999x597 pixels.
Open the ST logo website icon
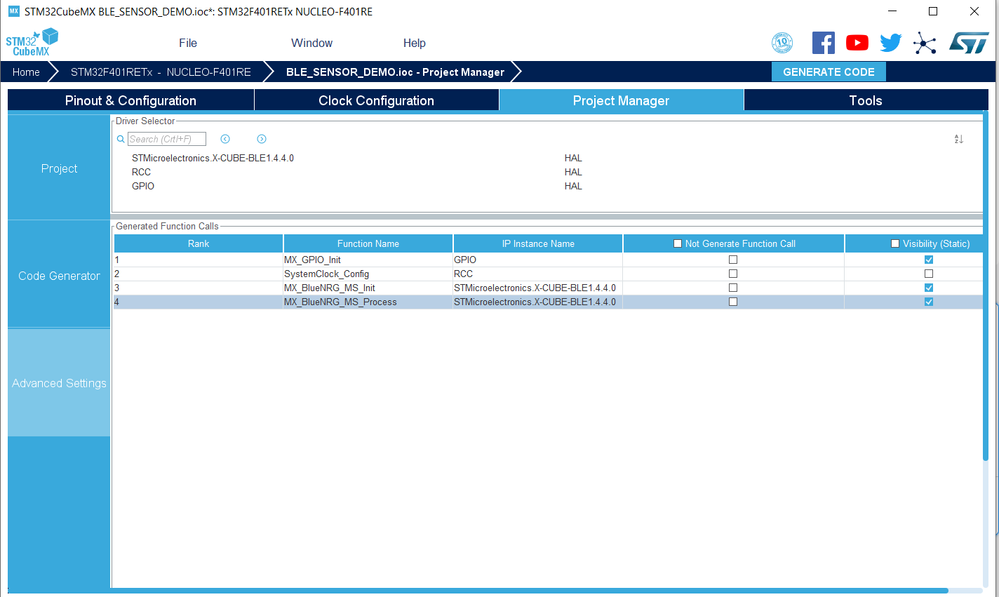[968, 43]
